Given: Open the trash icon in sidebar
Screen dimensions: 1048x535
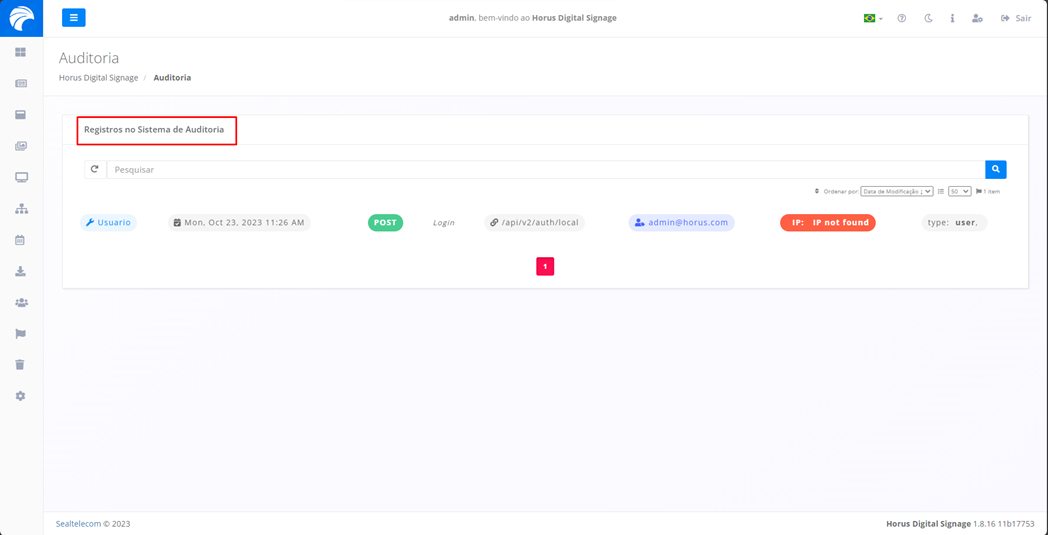Looking at the screenshot, I should pyautogui.click(x=20, y=365).
